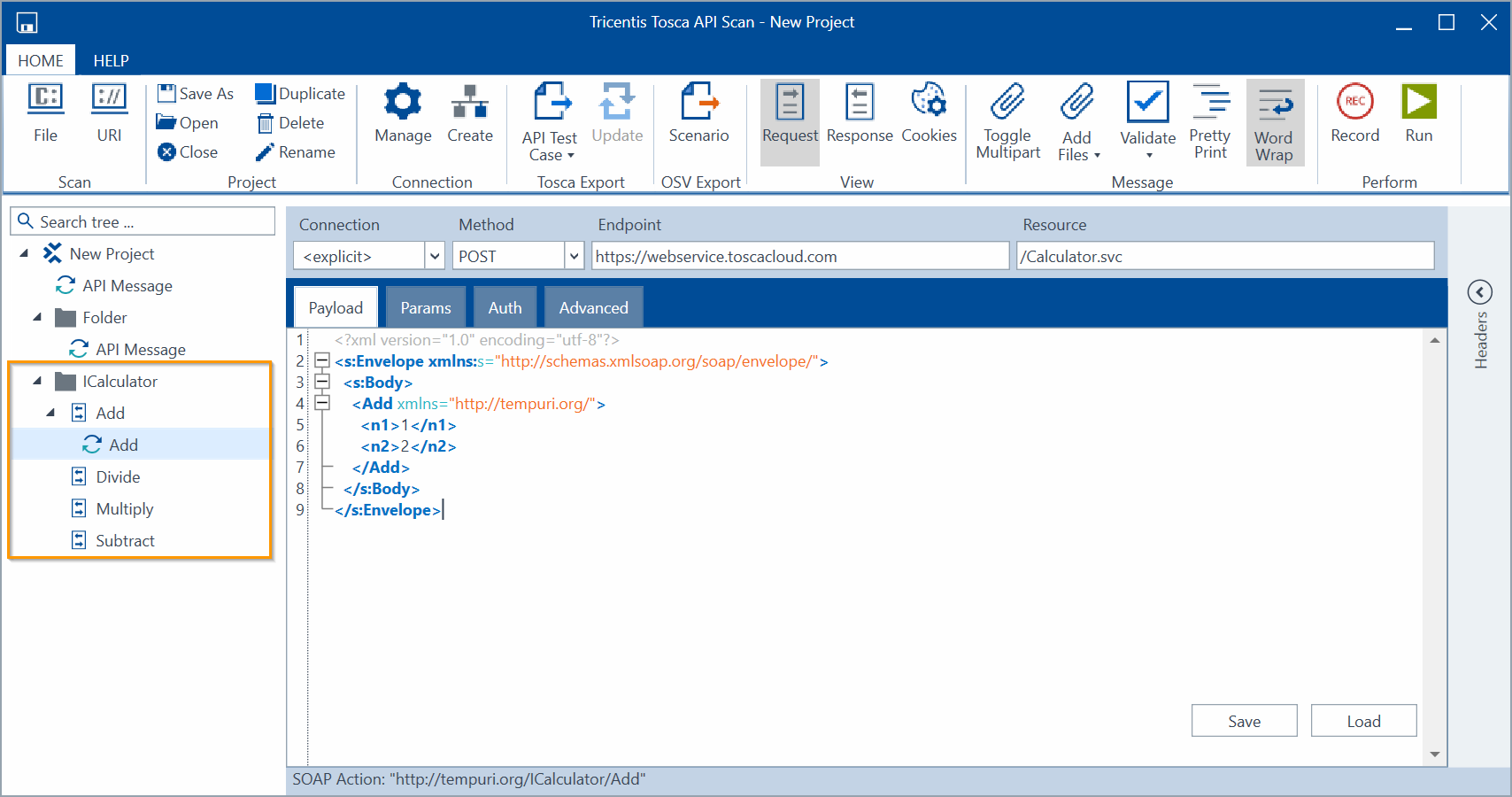This screenshot has height=797, width=1512.
Task: Open the Manage connection gear icon
Action: [x=403, y=103]
